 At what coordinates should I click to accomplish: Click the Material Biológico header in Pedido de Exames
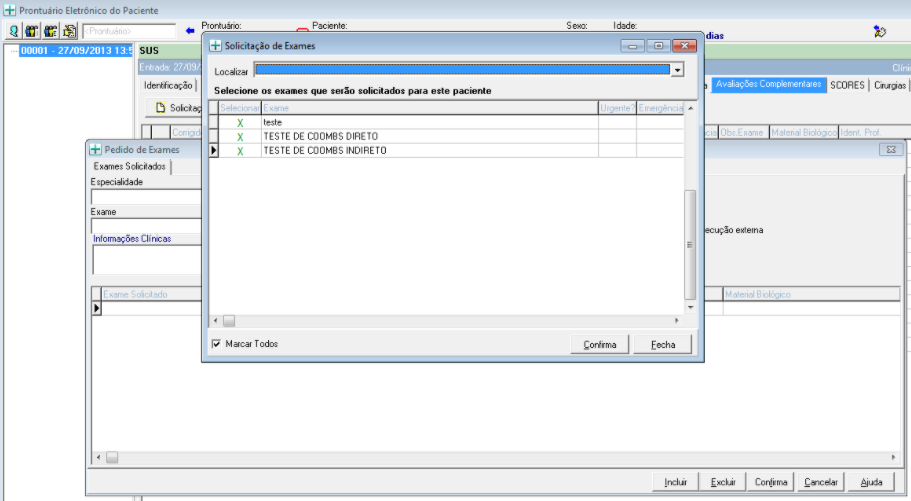pyautogui.click(x=811, y=295)
